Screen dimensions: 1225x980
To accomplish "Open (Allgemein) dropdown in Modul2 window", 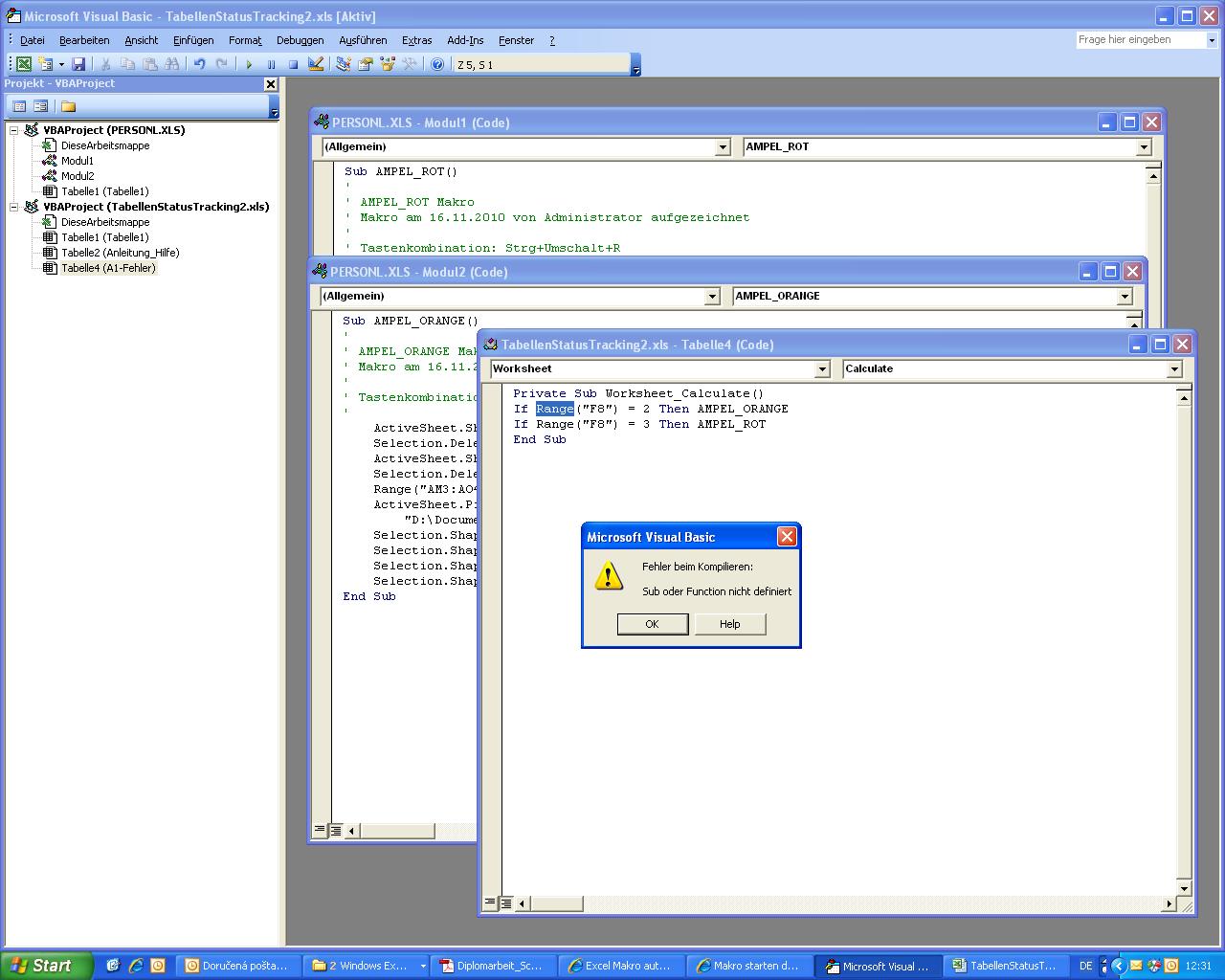I will click(711, 297).
